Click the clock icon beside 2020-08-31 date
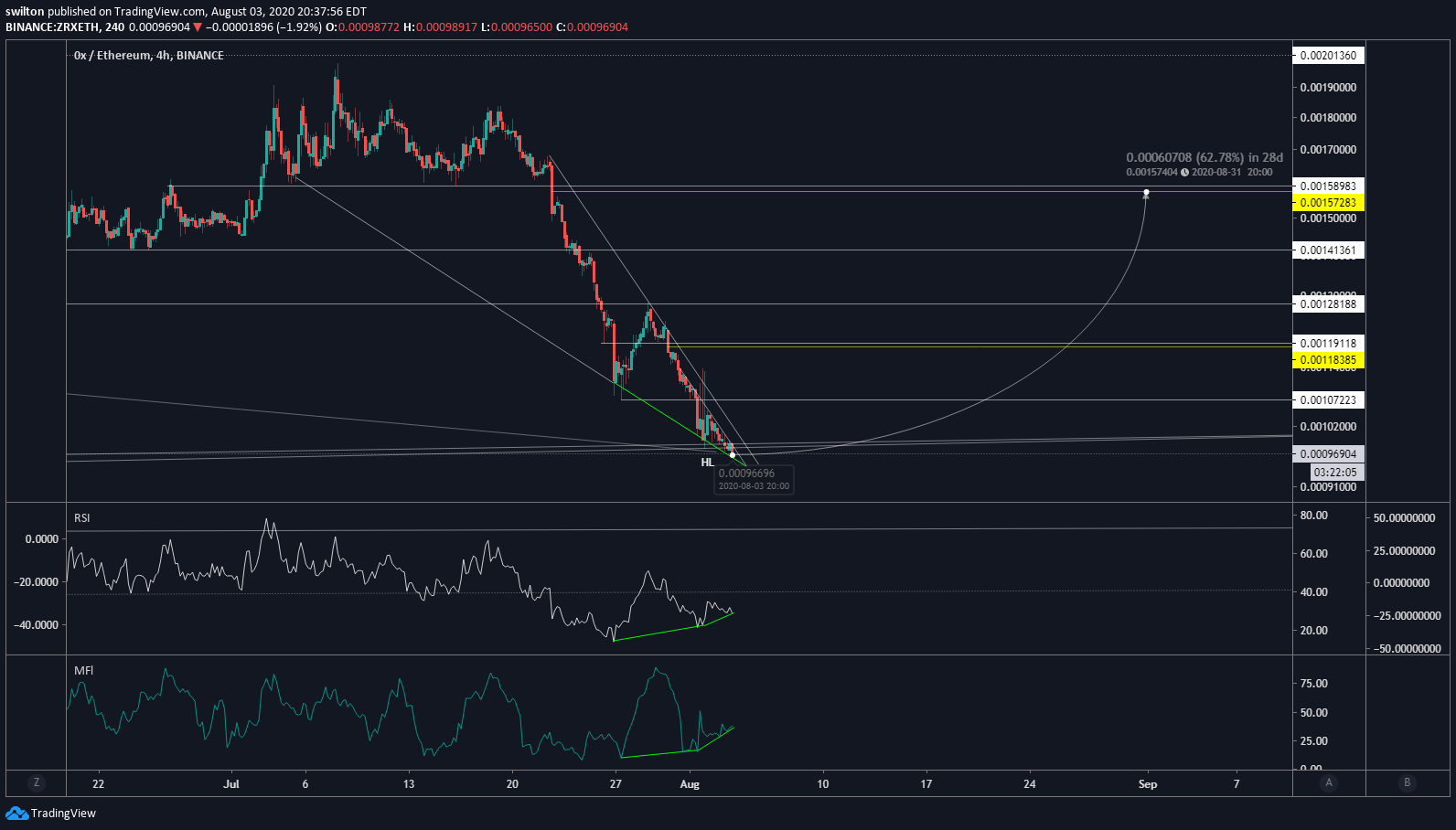 pos(1185,172)
